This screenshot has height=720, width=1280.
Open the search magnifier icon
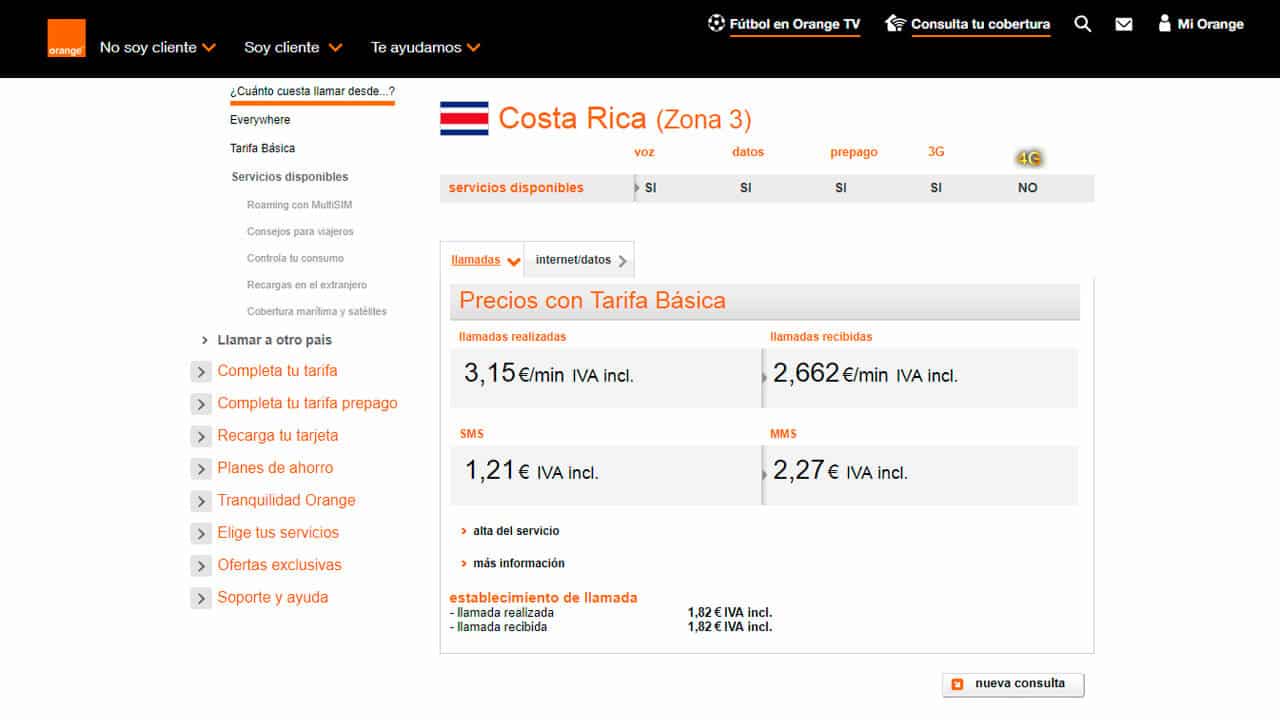click(x=1082, y=24)
